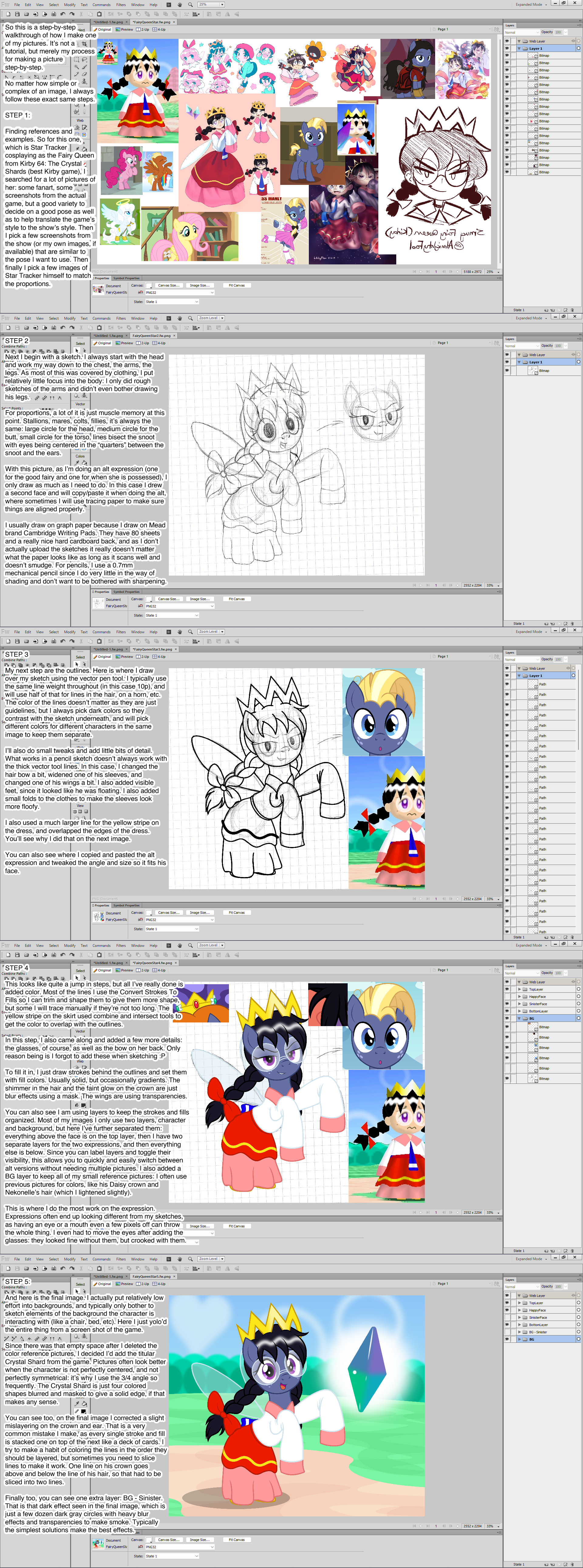583x1568 pixels.
Task: Open File menu in FairyQueenStar.fw.png window
Action: (17, 4)
